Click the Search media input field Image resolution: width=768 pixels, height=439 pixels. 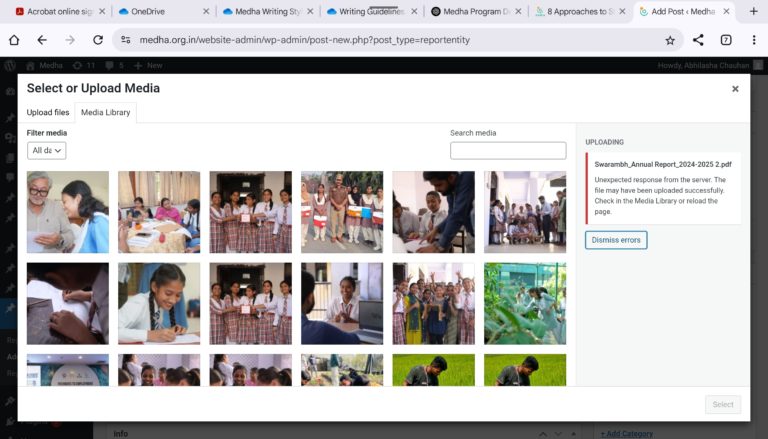tap(508, 151)
